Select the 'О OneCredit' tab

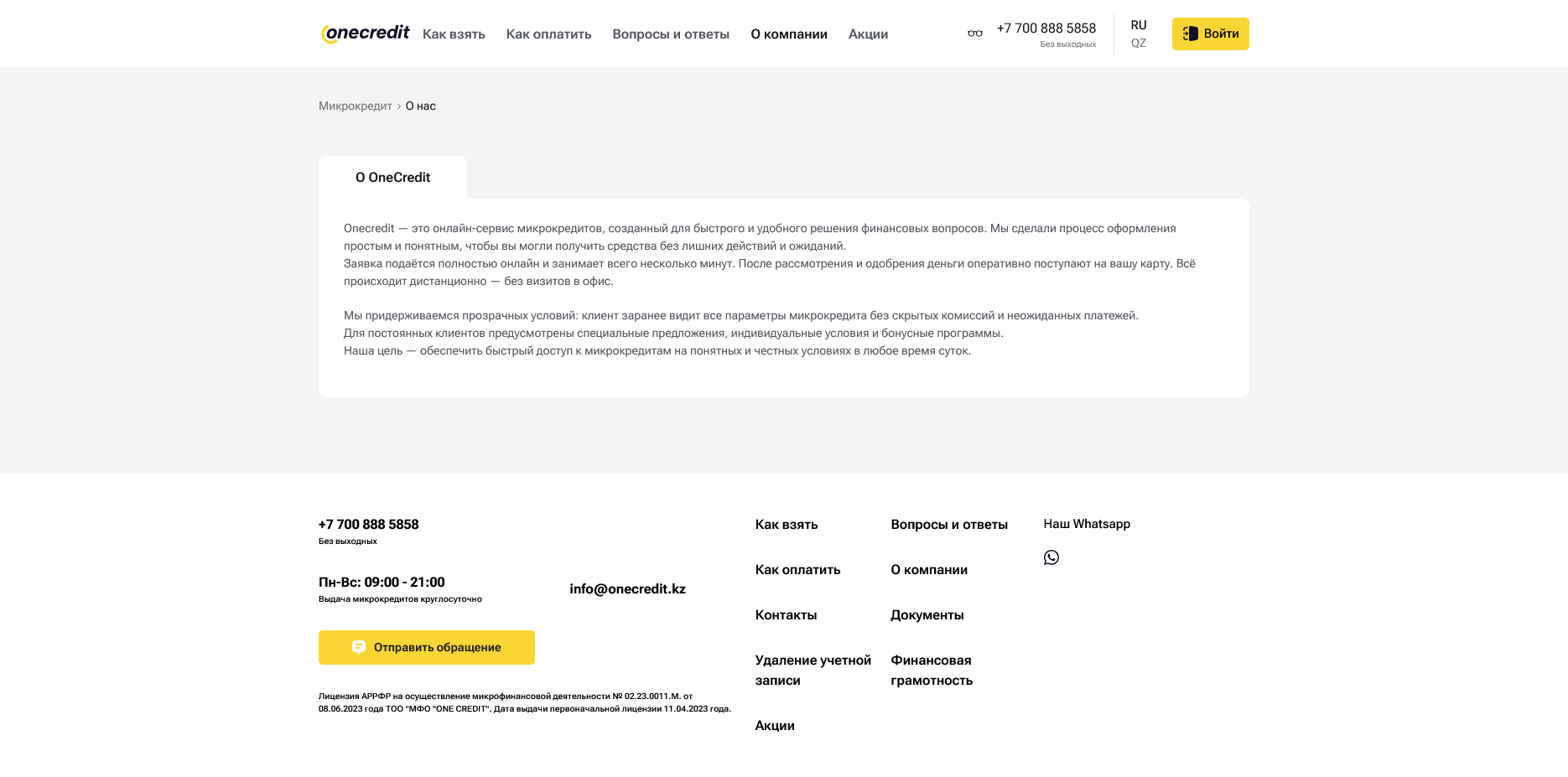coord(392,178)
